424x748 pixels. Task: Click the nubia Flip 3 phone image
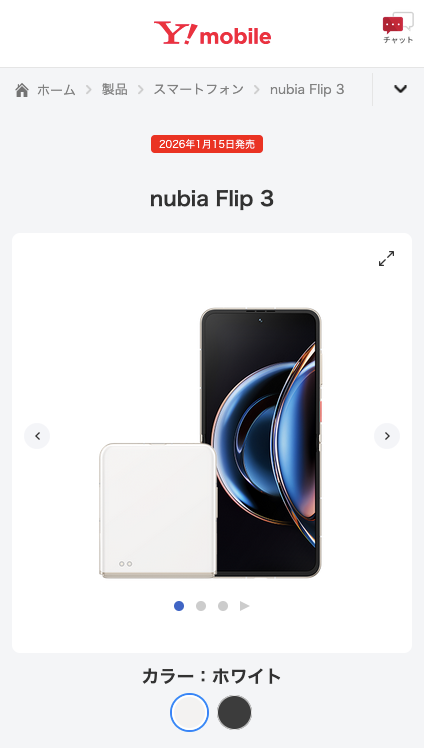(x=210, y=443)
